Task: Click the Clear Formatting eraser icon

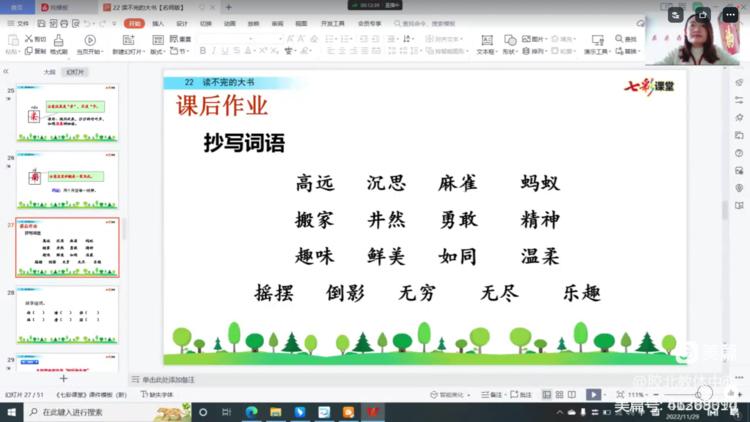Action: coord(314,39)
